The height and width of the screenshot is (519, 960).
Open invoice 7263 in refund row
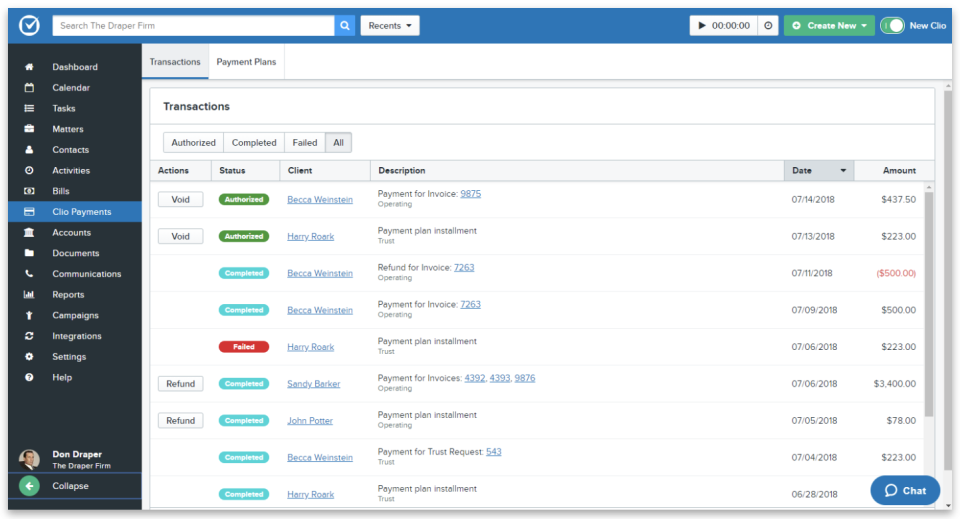[464, 267]
